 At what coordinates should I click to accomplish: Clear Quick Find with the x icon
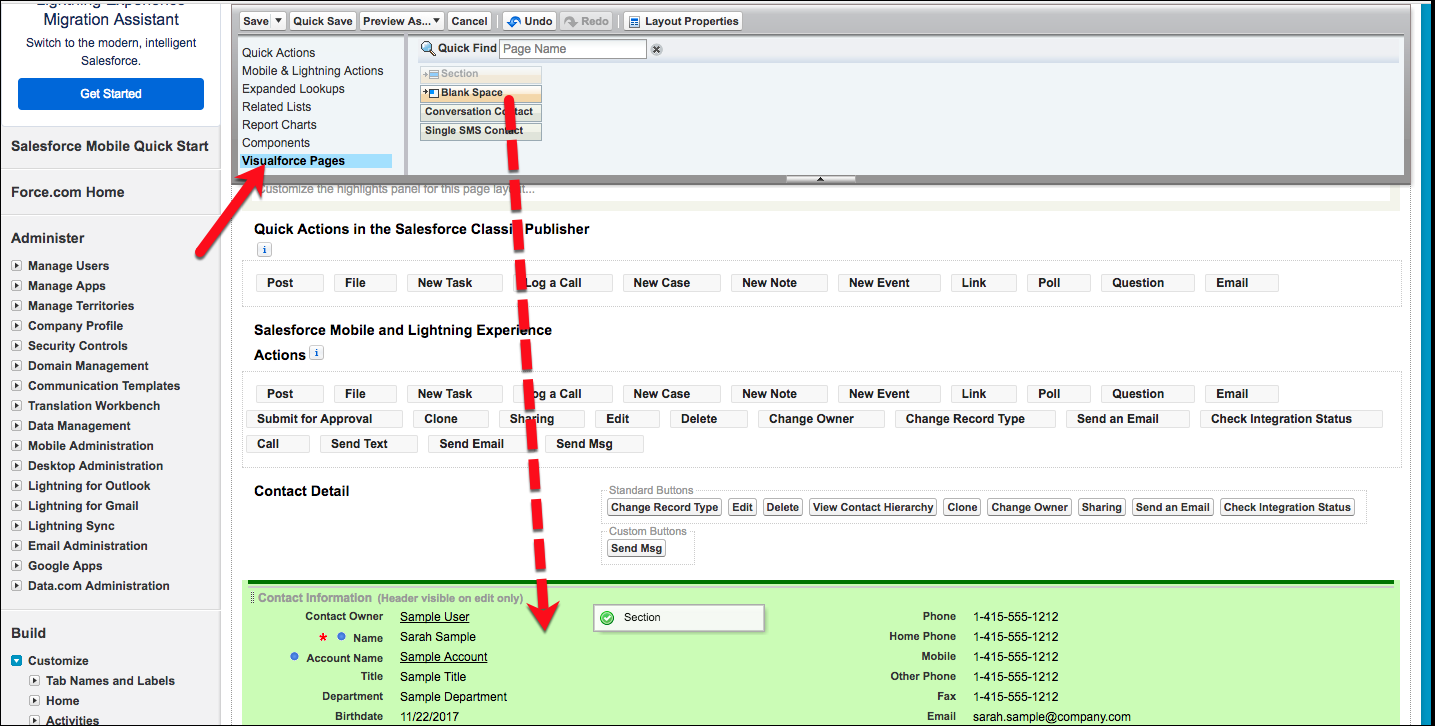click(657, 49)
